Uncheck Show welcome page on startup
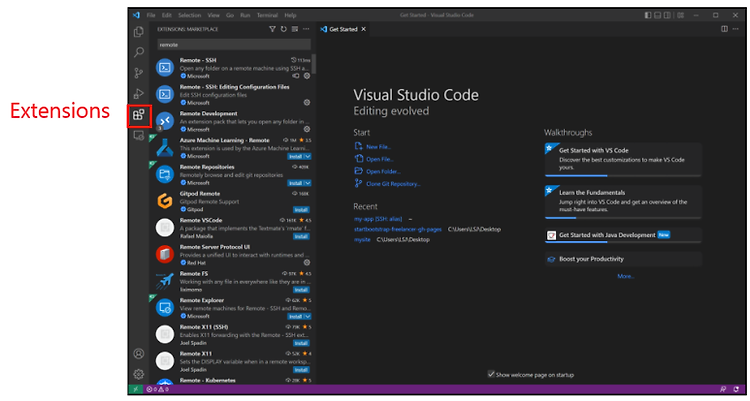The width and height of the screenshot is (750, 401). click(491, 374)
